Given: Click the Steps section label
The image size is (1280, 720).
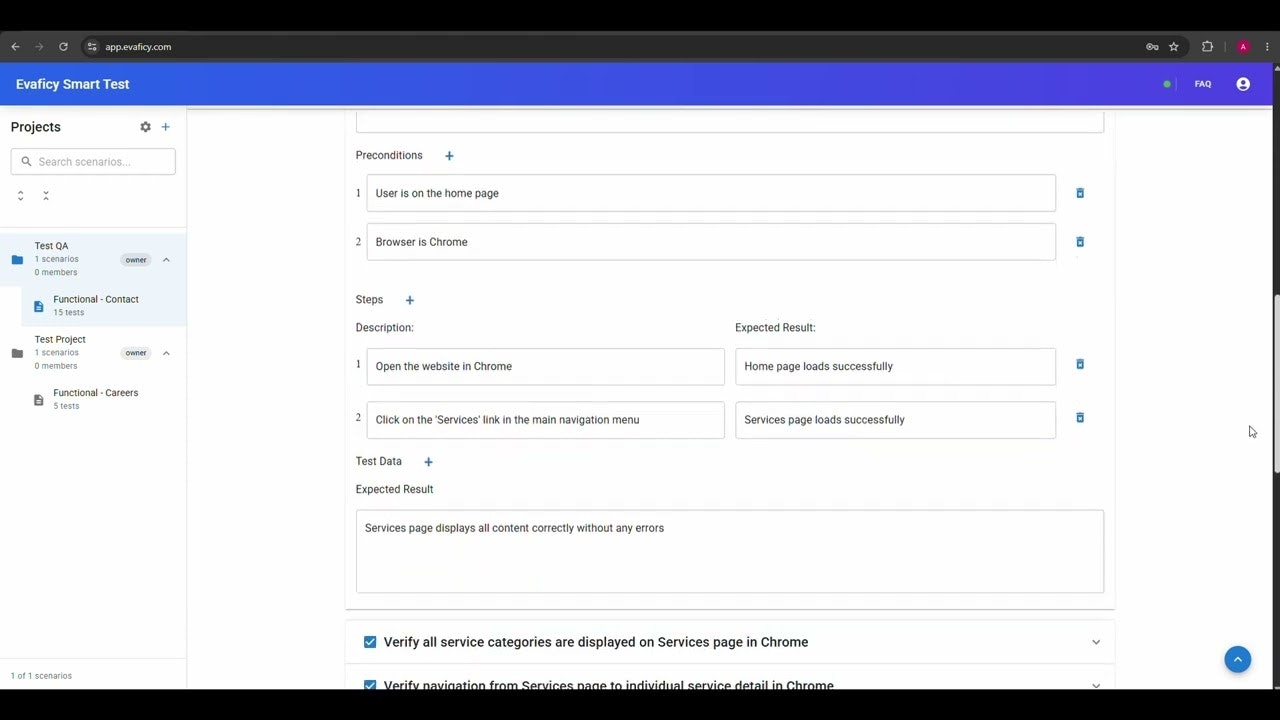Looking at the screenshot, I should pos(369,299).
